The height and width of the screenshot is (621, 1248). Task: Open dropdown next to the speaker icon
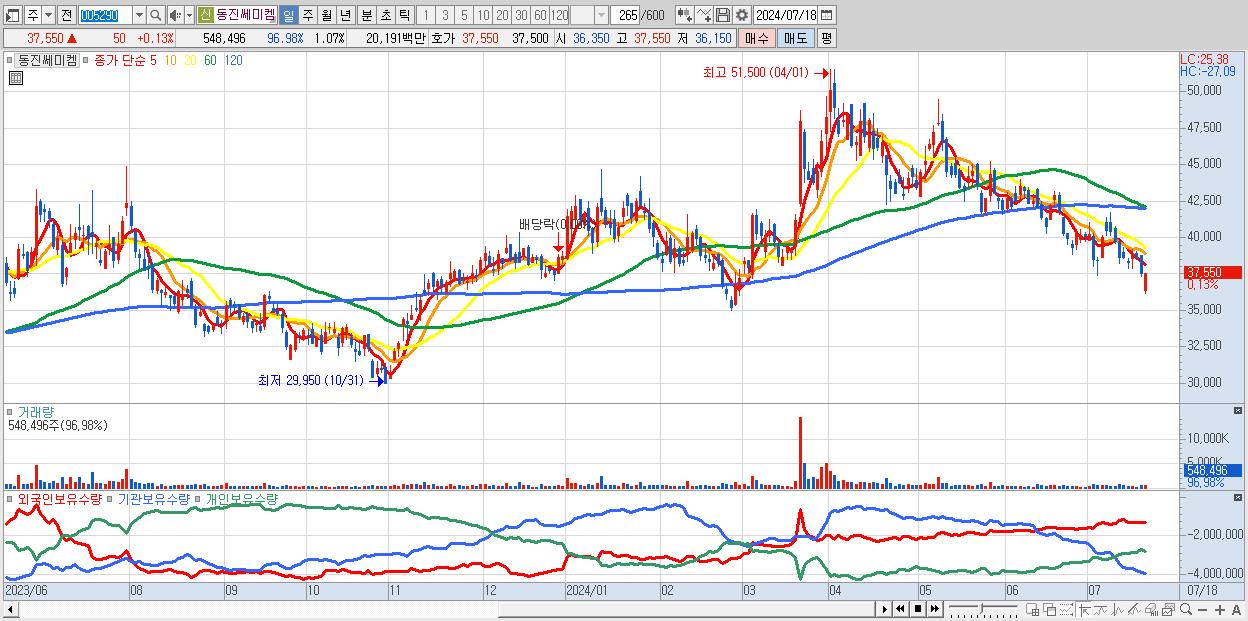click(x=189, y=15)
